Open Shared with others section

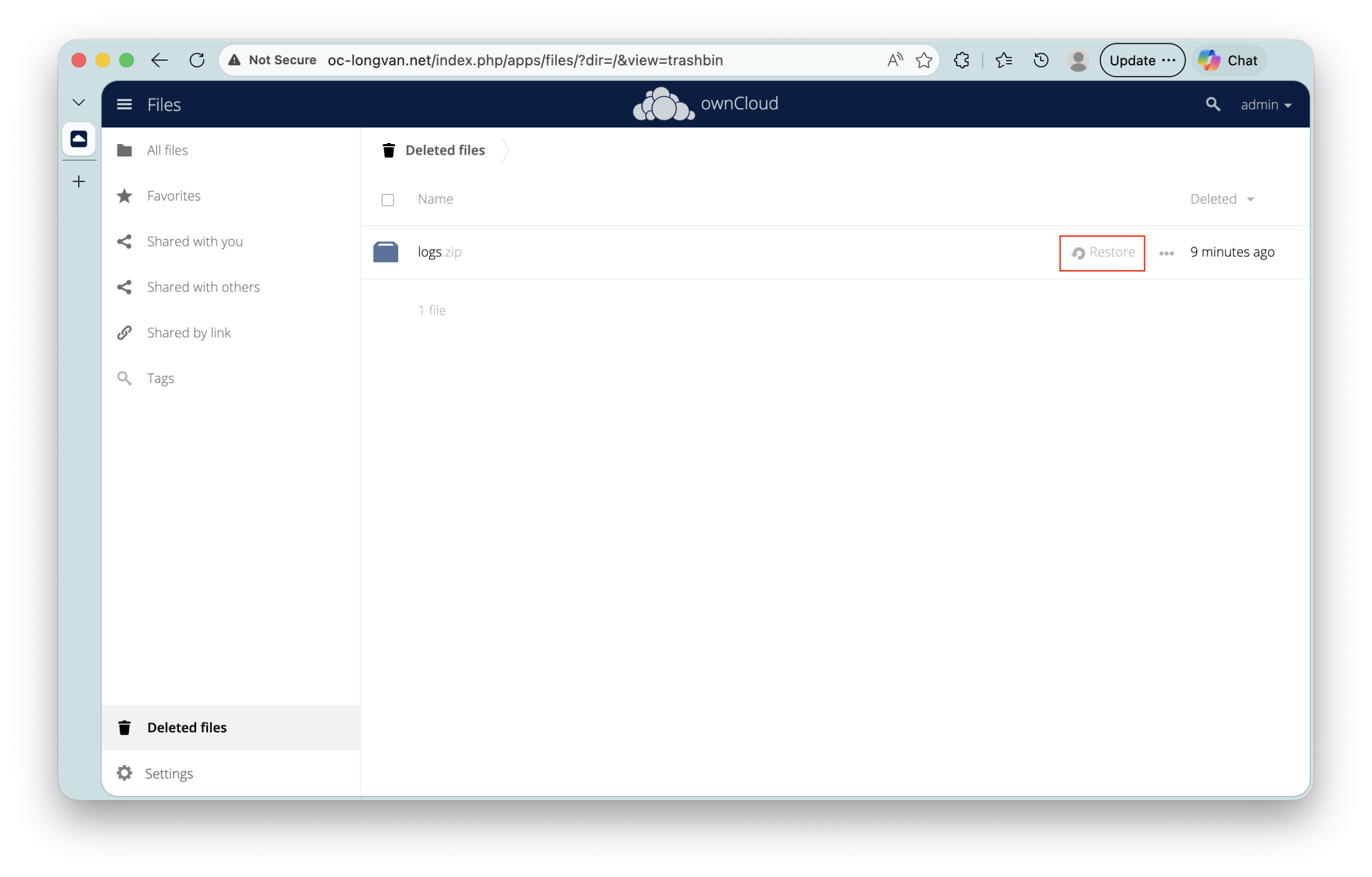coord(203,287)
